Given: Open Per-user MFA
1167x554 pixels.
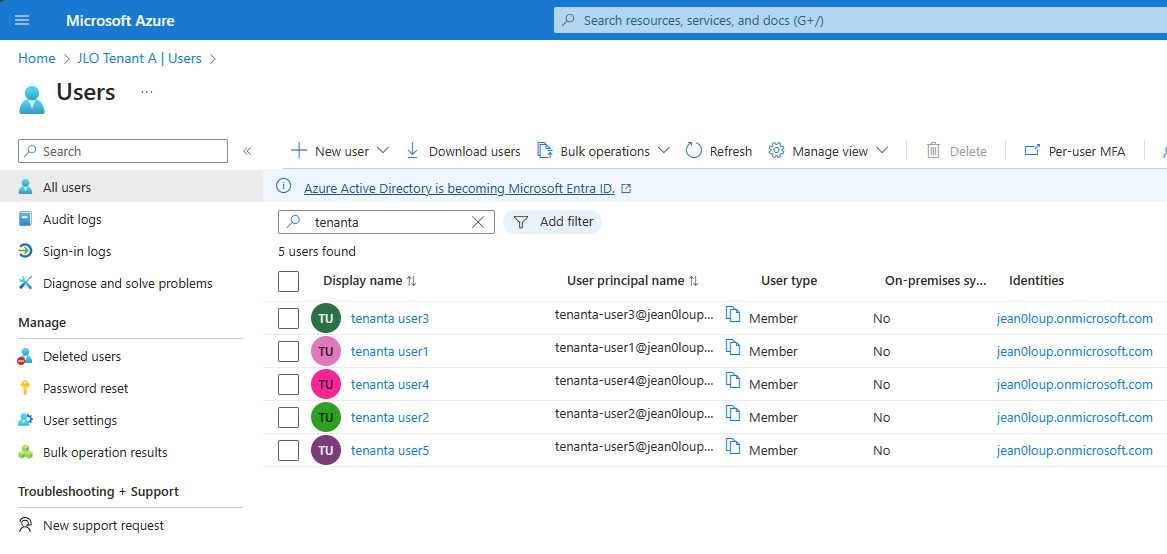Looking at the screenshot, I should pos(1075,151).
